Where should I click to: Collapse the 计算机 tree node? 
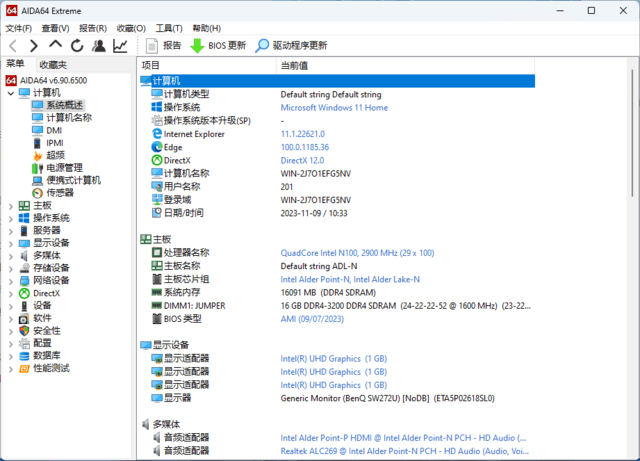click(x=11, y=93)
